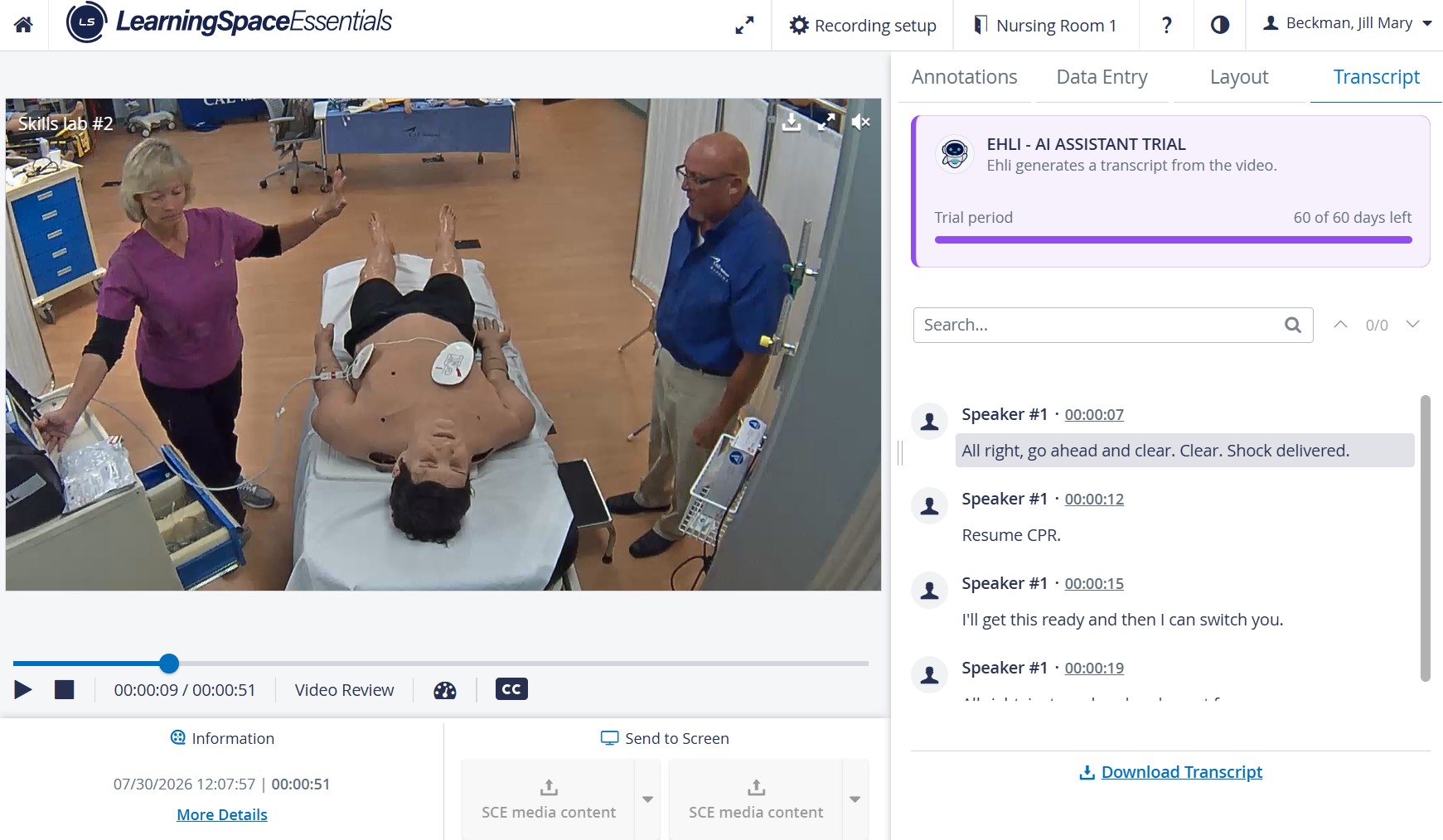Click the 60 of 60 days left text
Viewport: 1443px width, 840px height.
click(x=1352, y=217)
